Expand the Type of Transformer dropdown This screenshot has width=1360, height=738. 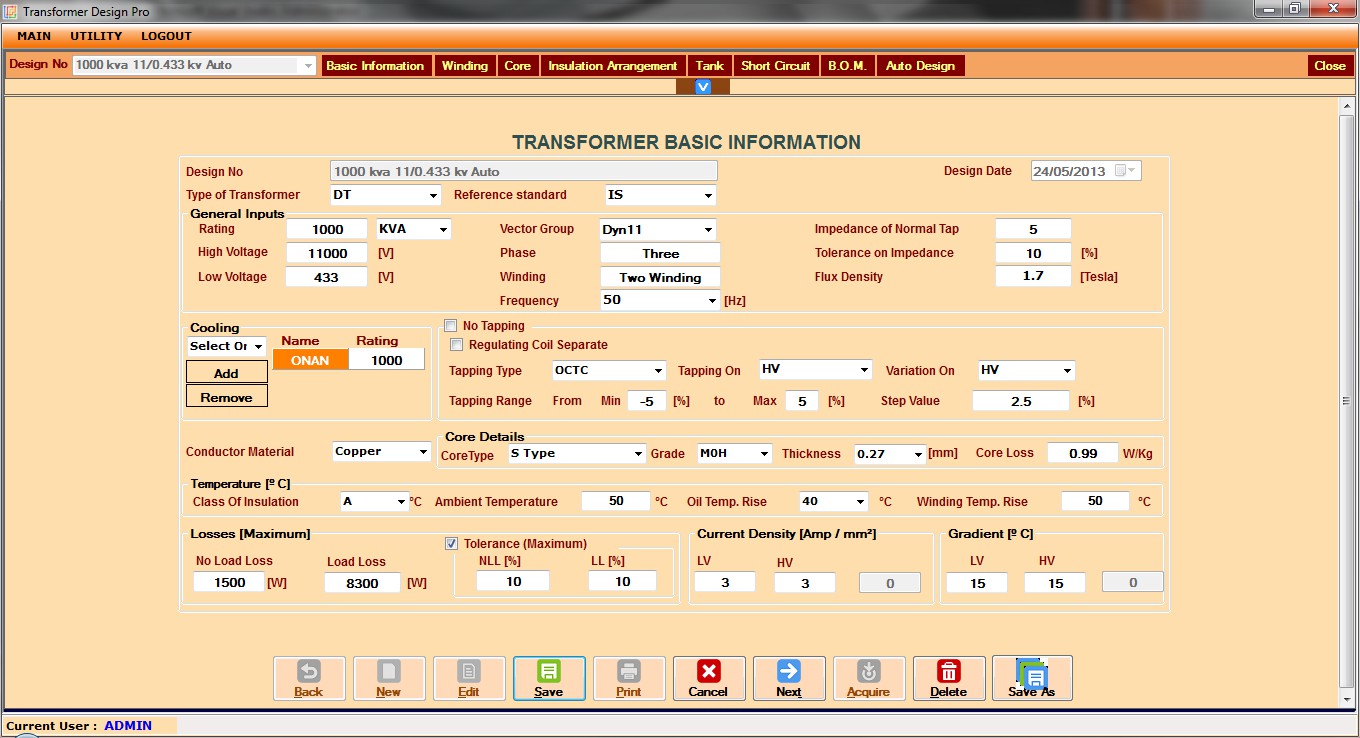pos(434,196)
